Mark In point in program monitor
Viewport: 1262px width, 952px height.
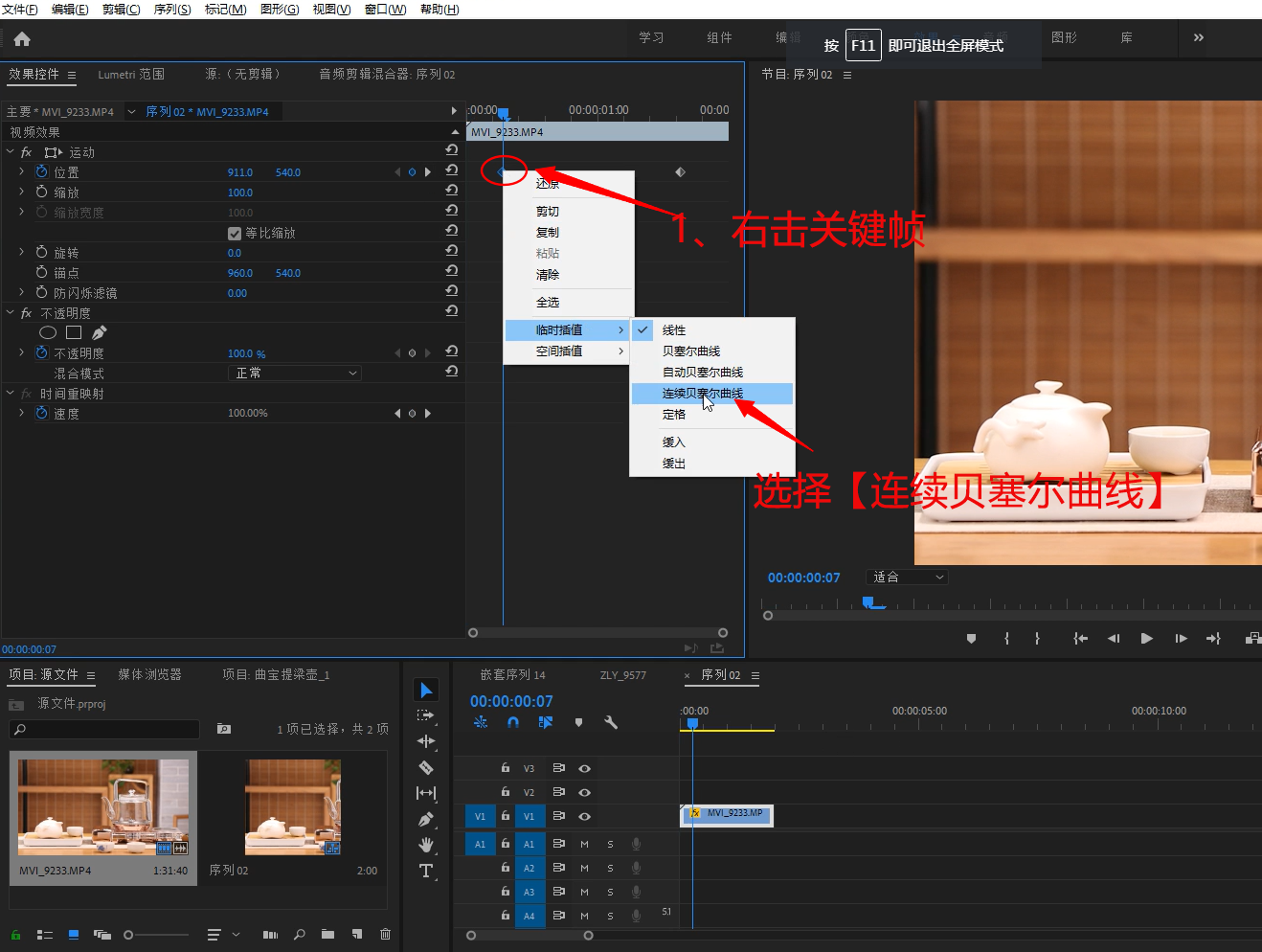[x=1006, y=638]
